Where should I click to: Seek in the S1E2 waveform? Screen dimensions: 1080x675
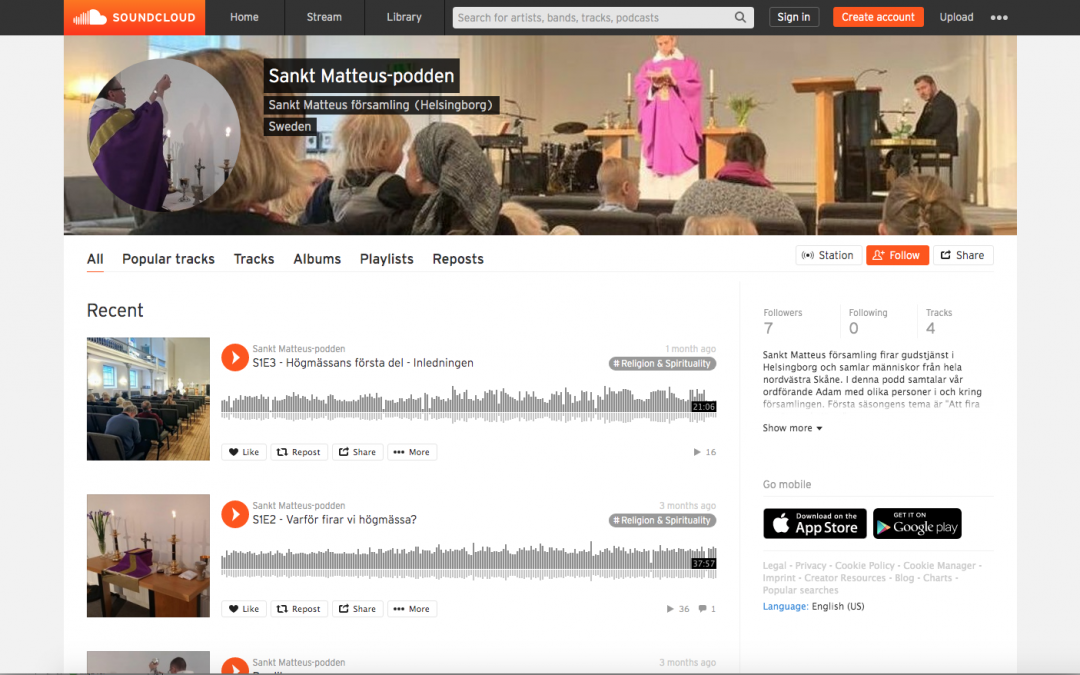click(x=468, y=561)
